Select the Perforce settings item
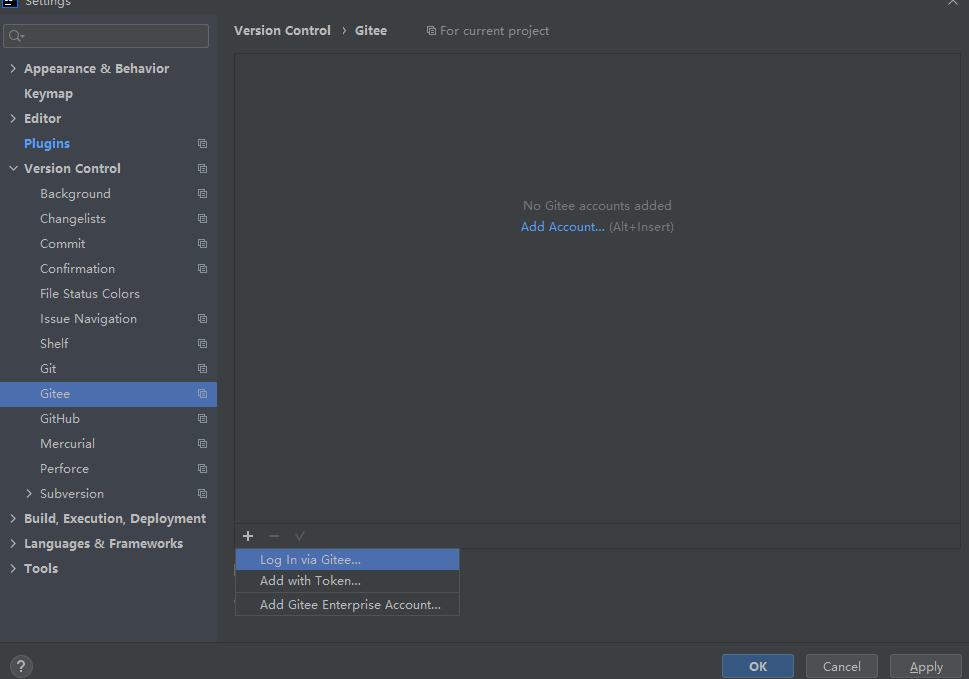969x679 pixels. [x=64, y=469]
